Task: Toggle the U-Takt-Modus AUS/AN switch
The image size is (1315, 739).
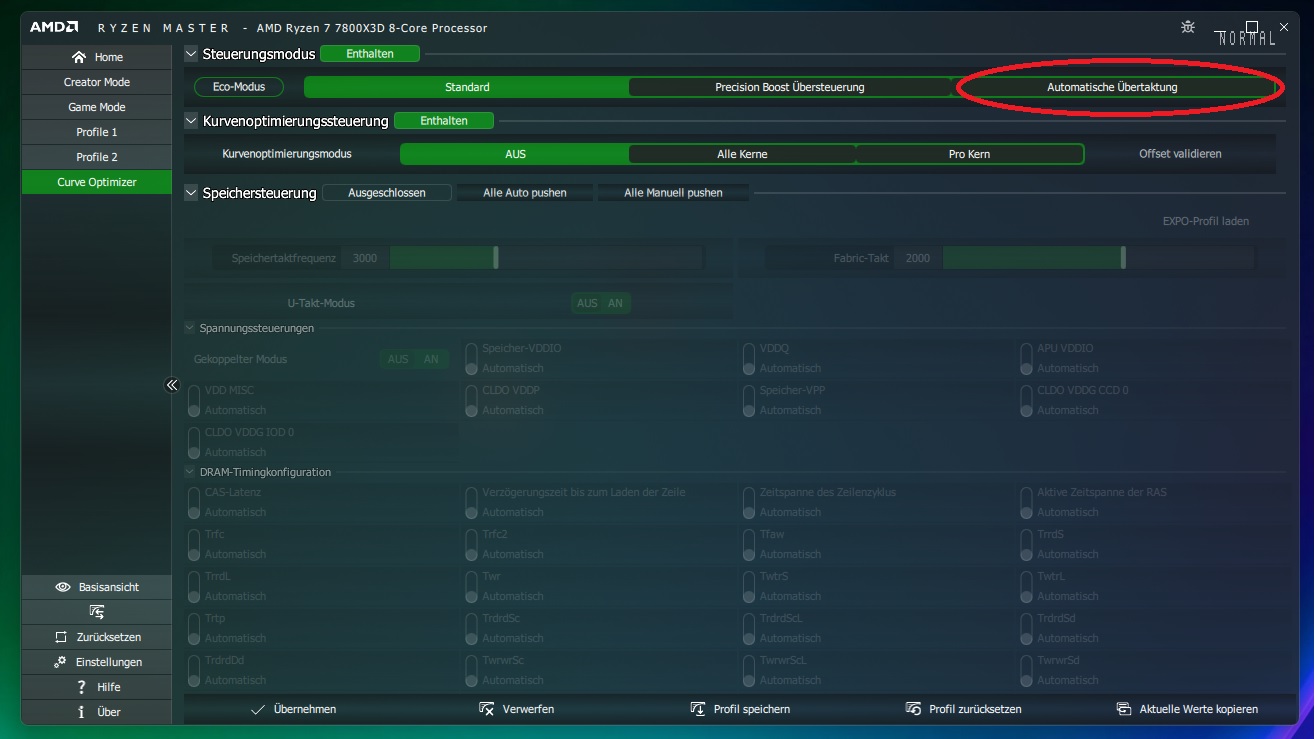Action: click(601, 303)
